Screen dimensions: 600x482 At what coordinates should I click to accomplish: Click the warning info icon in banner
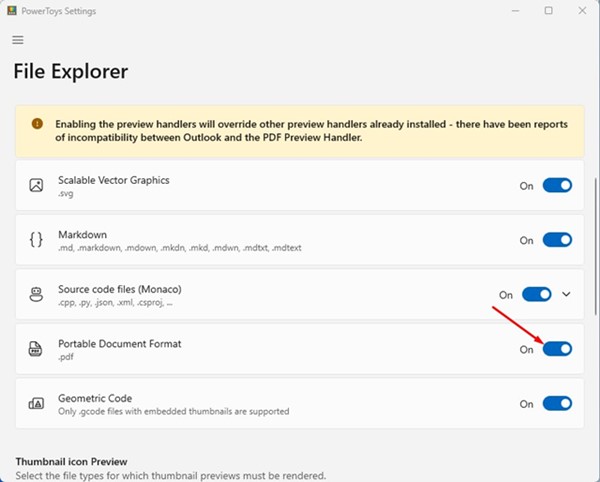pos(37,124)
